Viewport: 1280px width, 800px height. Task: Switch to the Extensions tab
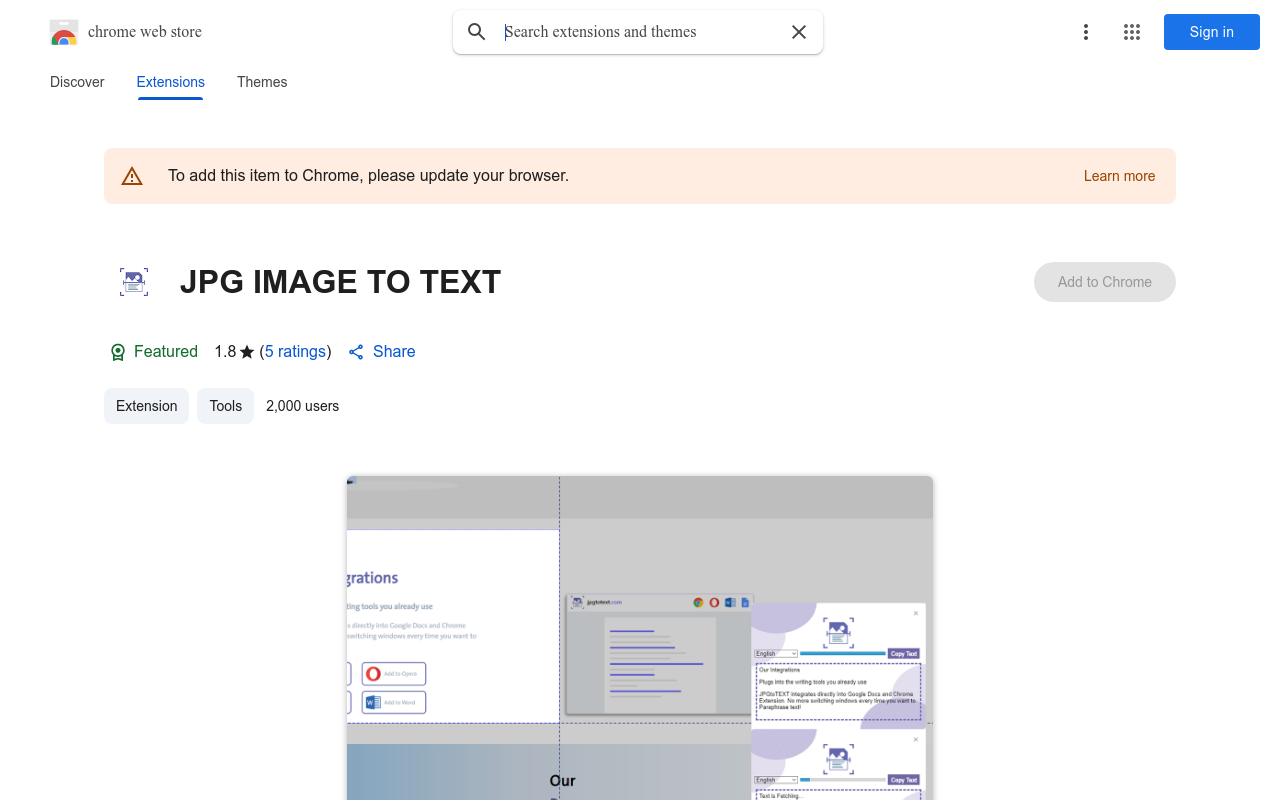point(171,82)
